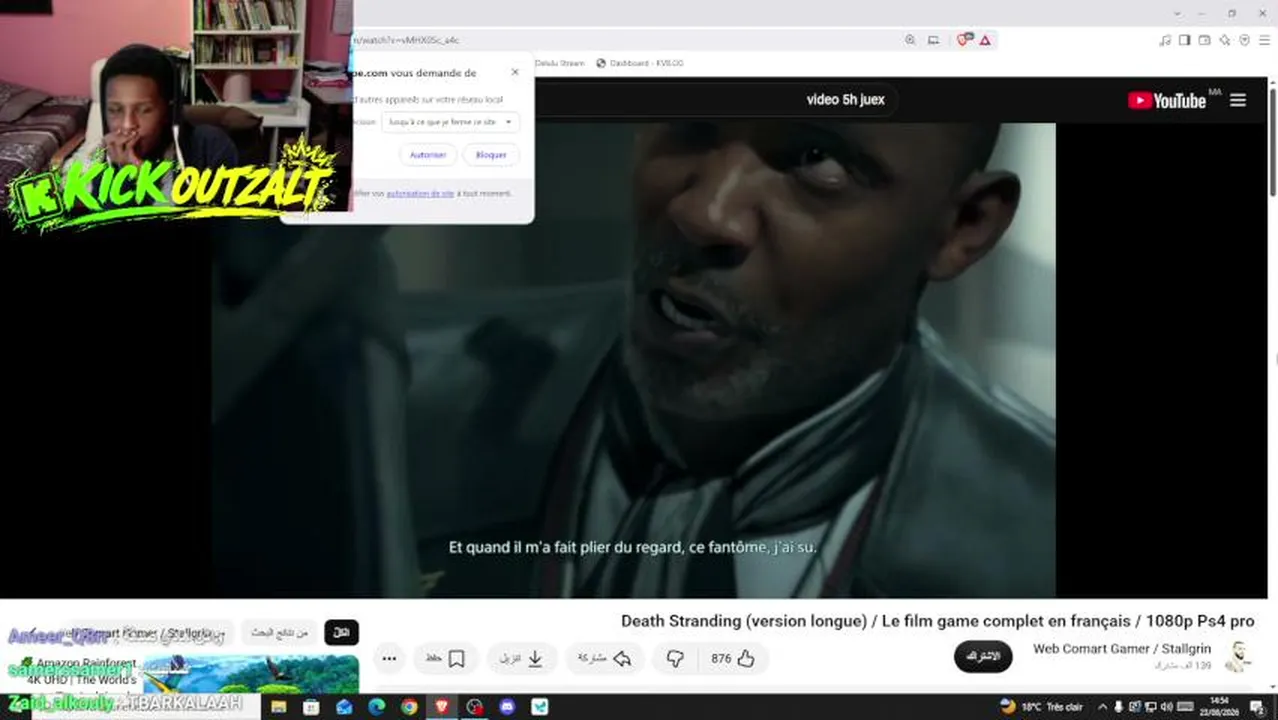Open the YouTube hamburger menu
The height and width of the screenshot is (720, 1278).
tap(1238, 100)
